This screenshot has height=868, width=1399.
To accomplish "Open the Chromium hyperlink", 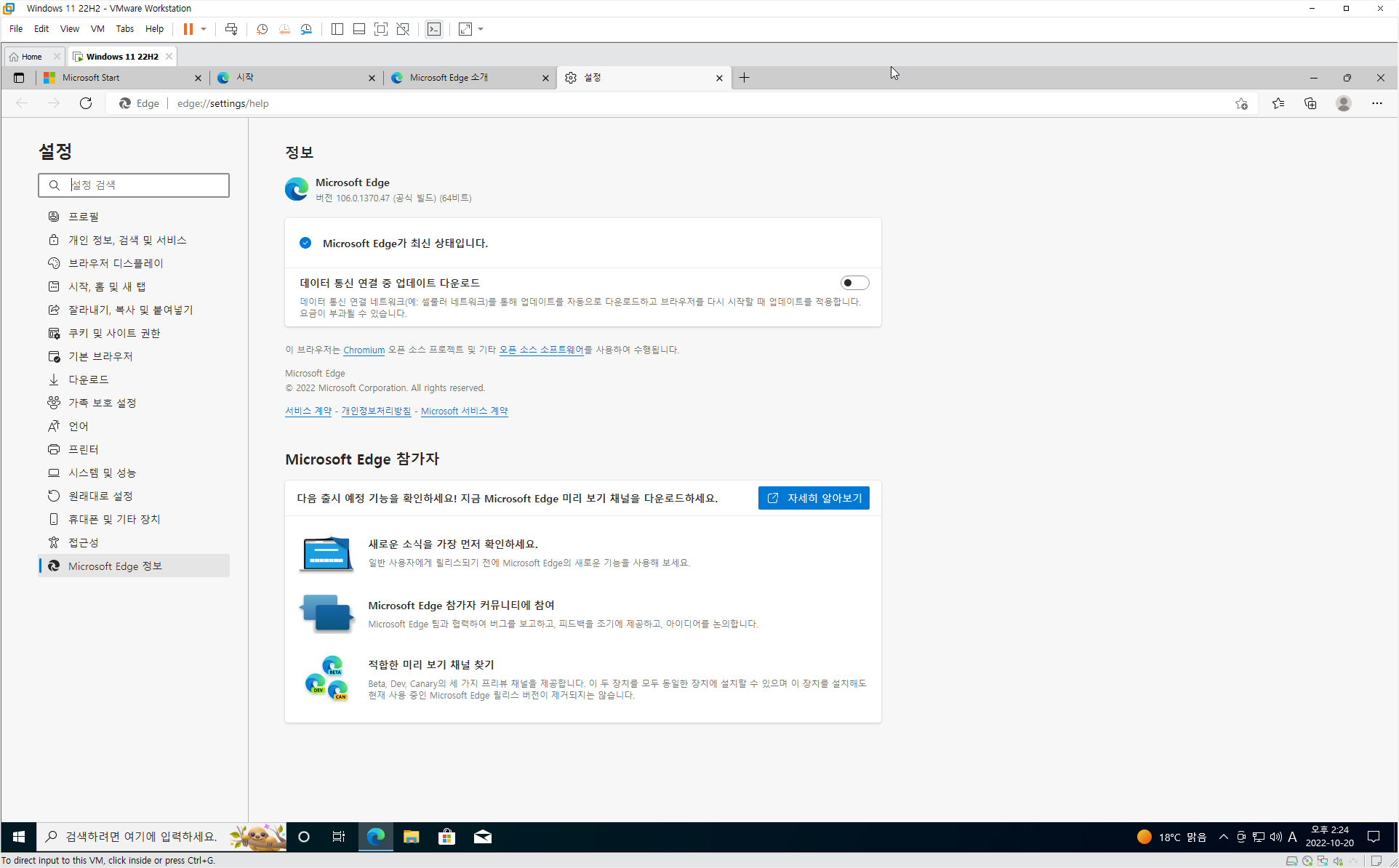I will [x=364, y=350].
